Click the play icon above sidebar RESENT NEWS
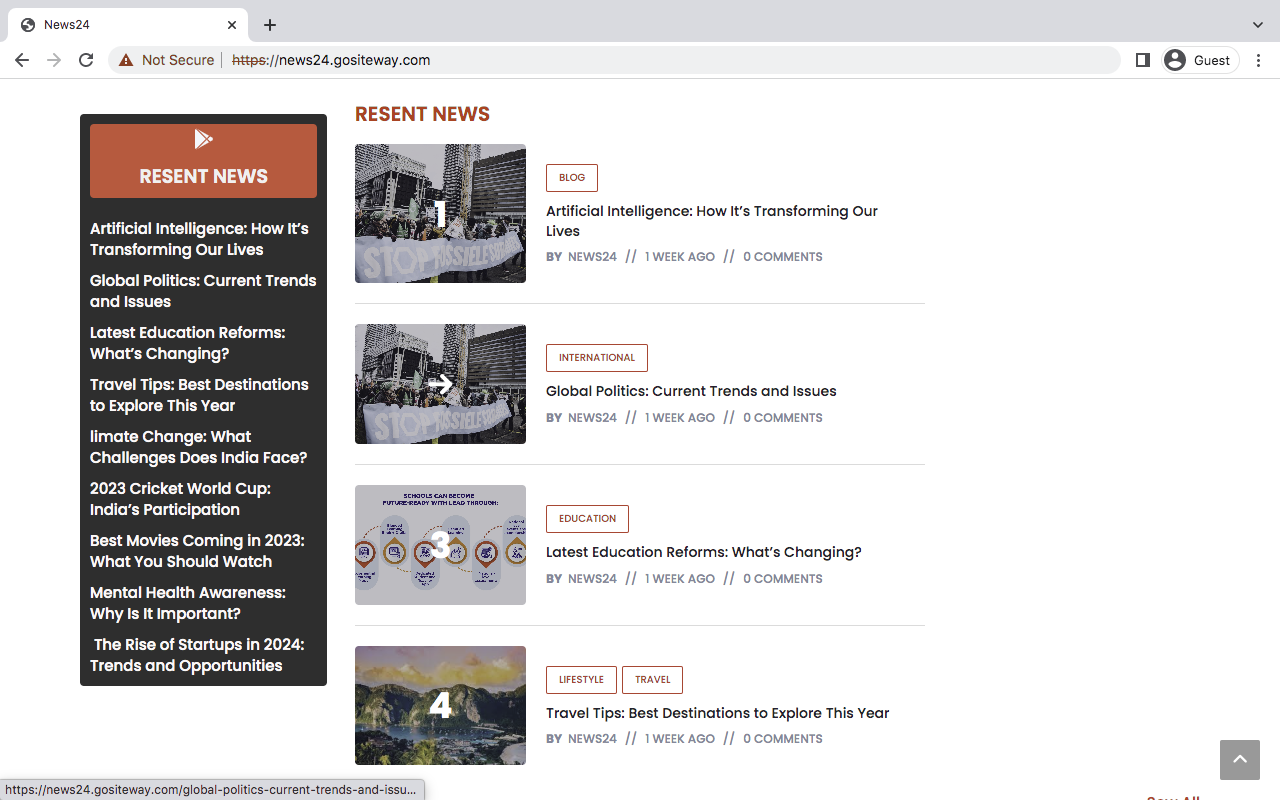Screen dimensions: 1280x800 click(x=203, y=139)
